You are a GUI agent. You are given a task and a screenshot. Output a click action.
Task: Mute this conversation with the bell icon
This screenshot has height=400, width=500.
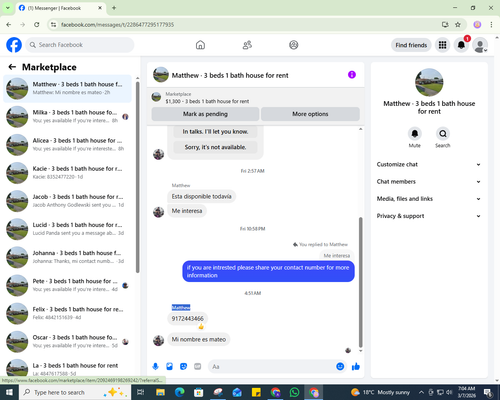pyautogui.click(x=415, y=134)
